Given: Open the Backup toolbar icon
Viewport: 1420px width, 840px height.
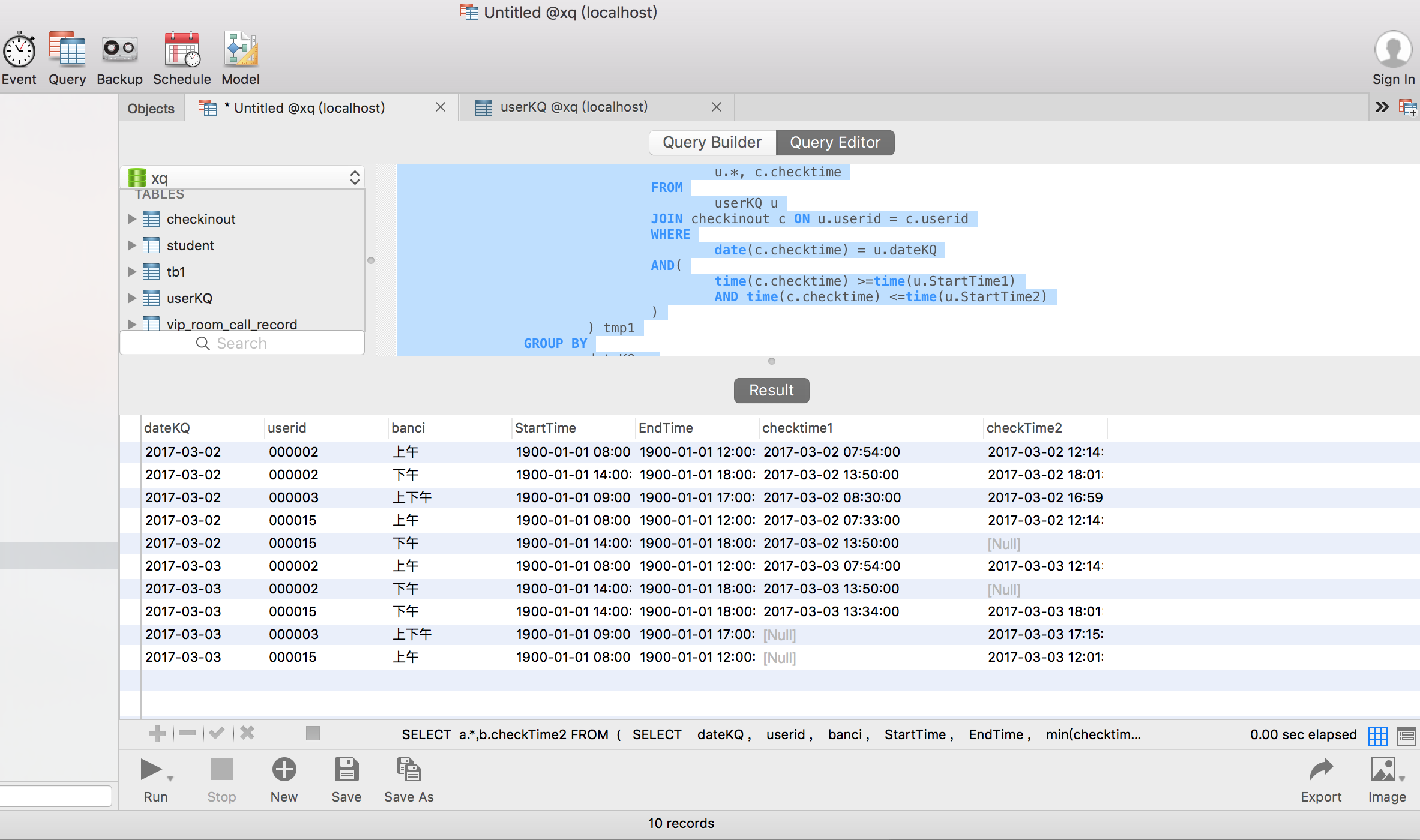Looking at the screenshot, I should coord(119,49).
